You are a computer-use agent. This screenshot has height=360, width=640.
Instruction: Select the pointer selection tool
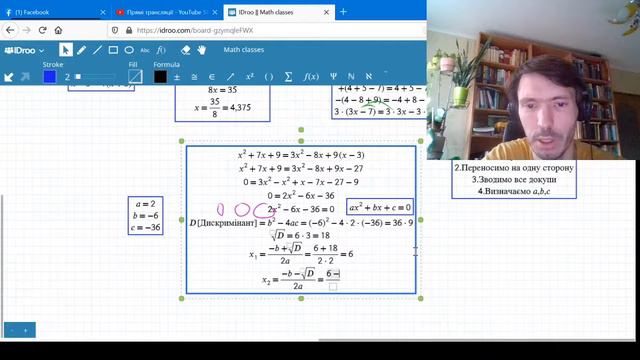point(65,50)
